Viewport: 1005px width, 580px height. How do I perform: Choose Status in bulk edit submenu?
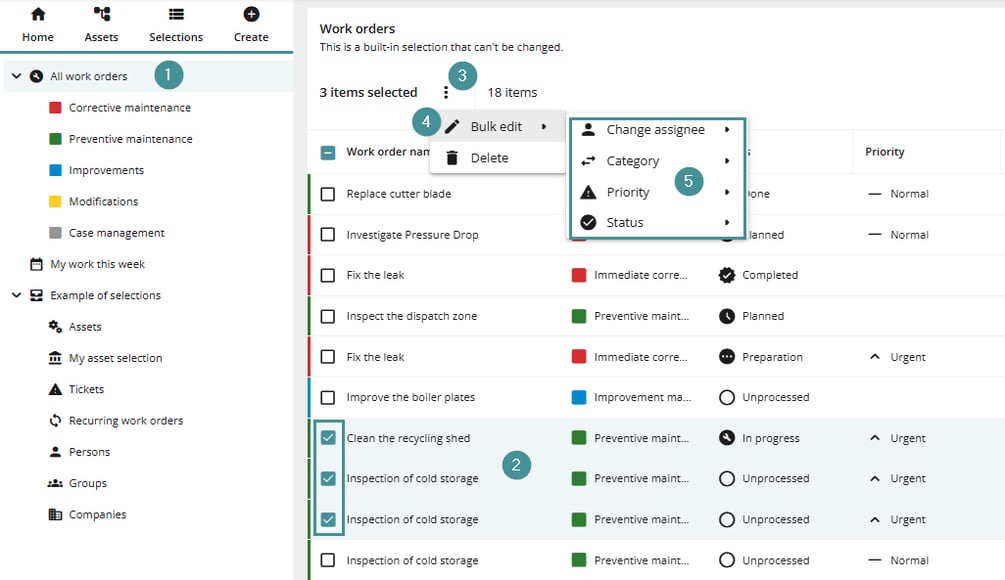tap(657, 222)
